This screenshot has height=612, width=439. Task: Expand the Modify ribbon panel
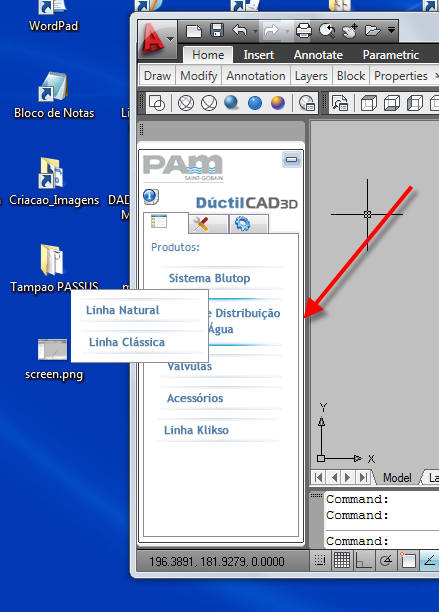tap(199, 75)
